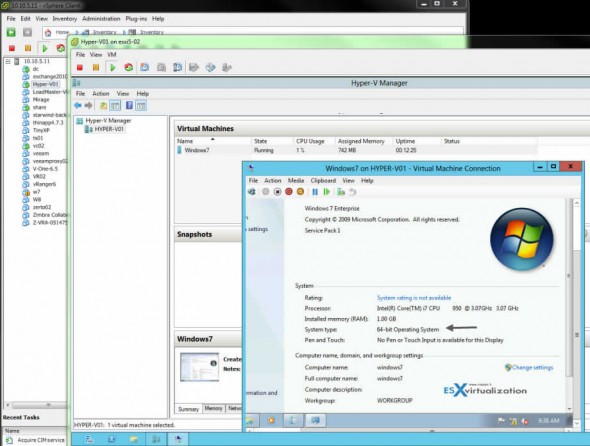The image size is (590, 446).
Task: Select the Windows7 row in Virtual Machines list
Action: [x=357, y=150]
